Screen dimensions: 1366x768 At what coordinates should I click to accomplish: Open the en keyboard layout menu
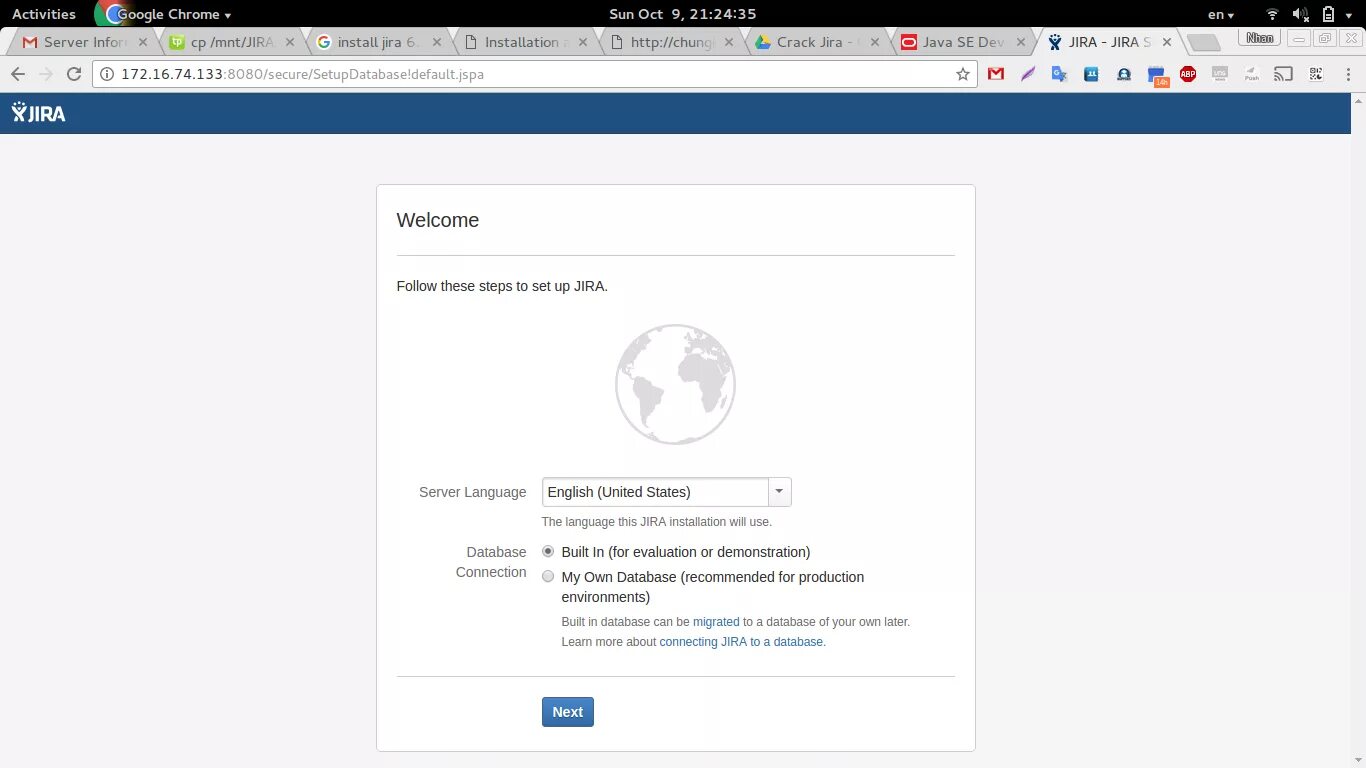(1221, 14)
